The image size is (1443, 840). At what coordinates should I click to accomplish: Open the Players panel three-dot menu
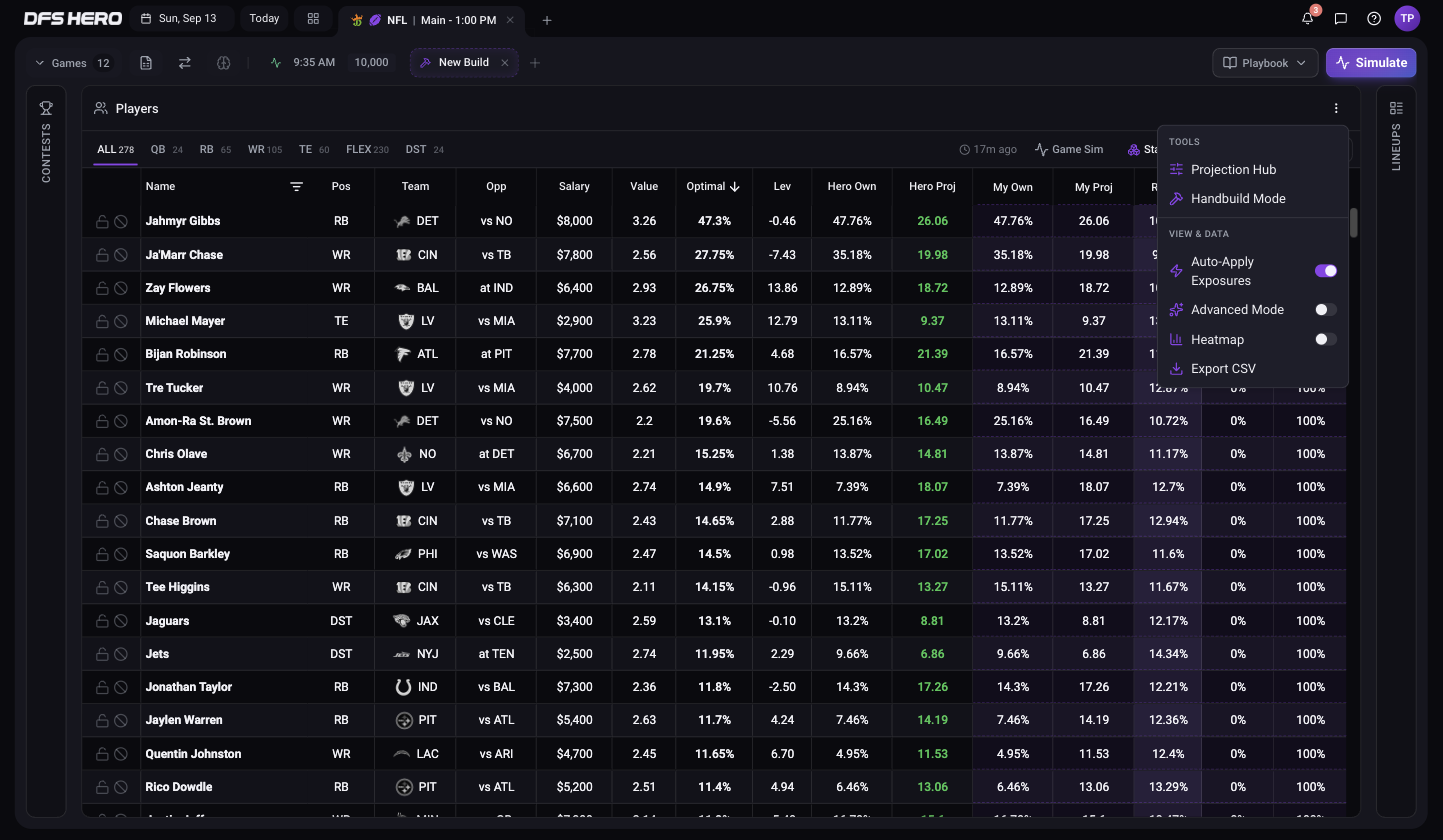1336,108
